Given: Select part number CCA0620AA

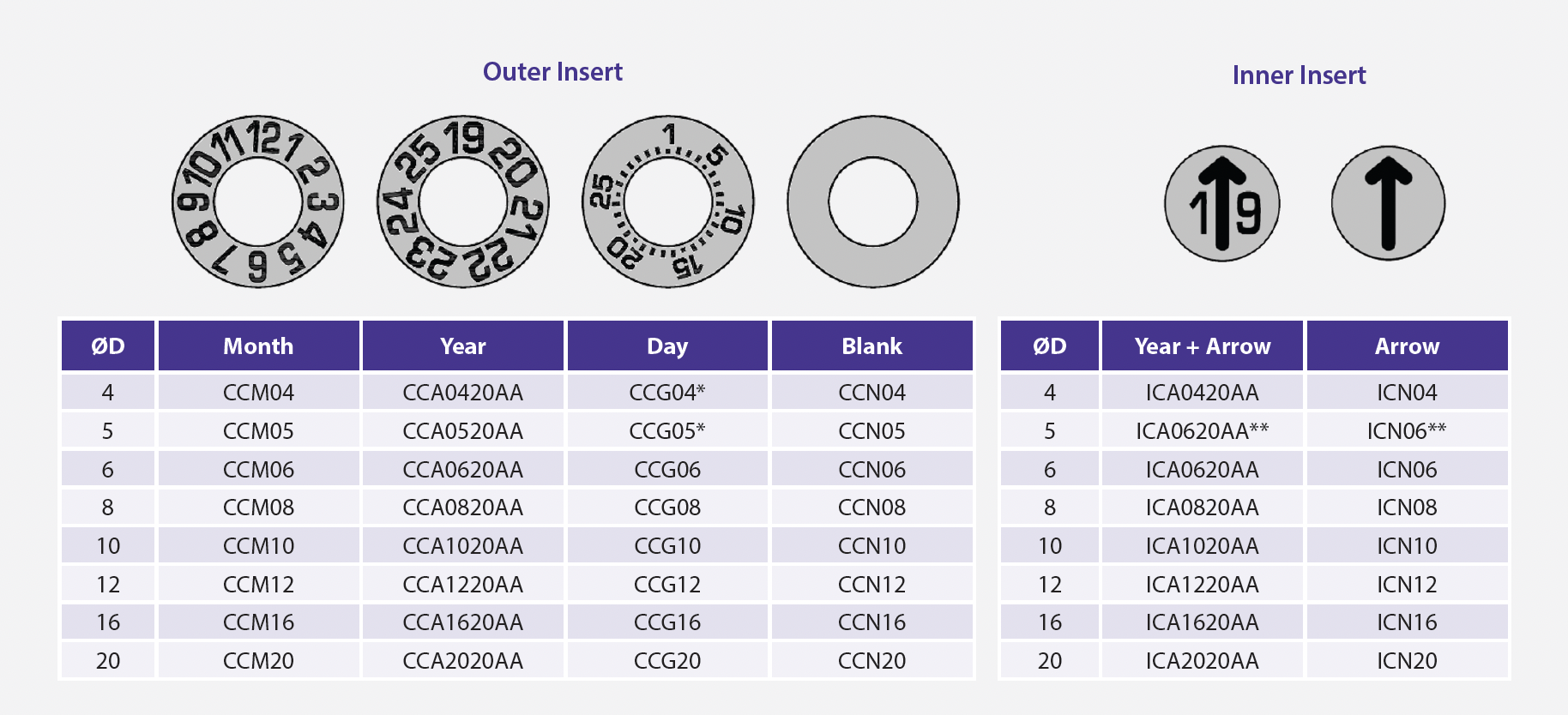Looking at the screenshot, I should coord(463,470).
